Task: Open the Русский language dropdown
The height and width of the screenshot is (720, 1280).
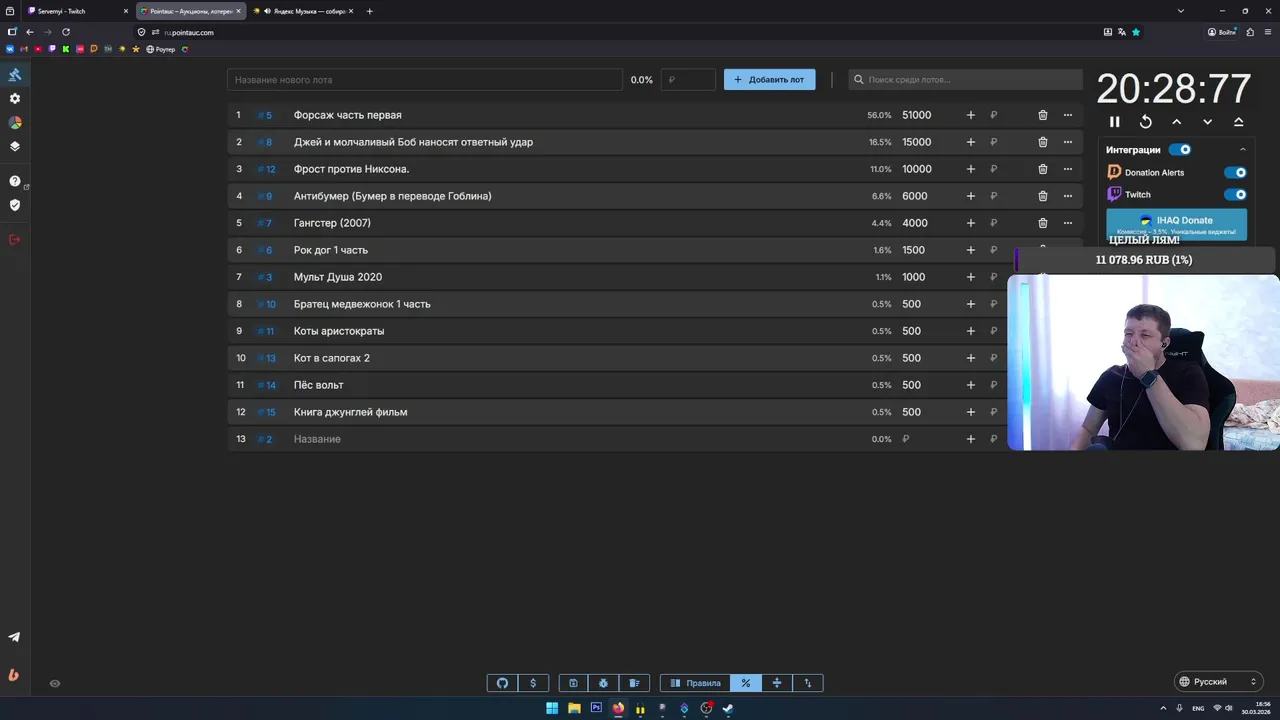Action: pyautogui.click(x=1219, y=682)
